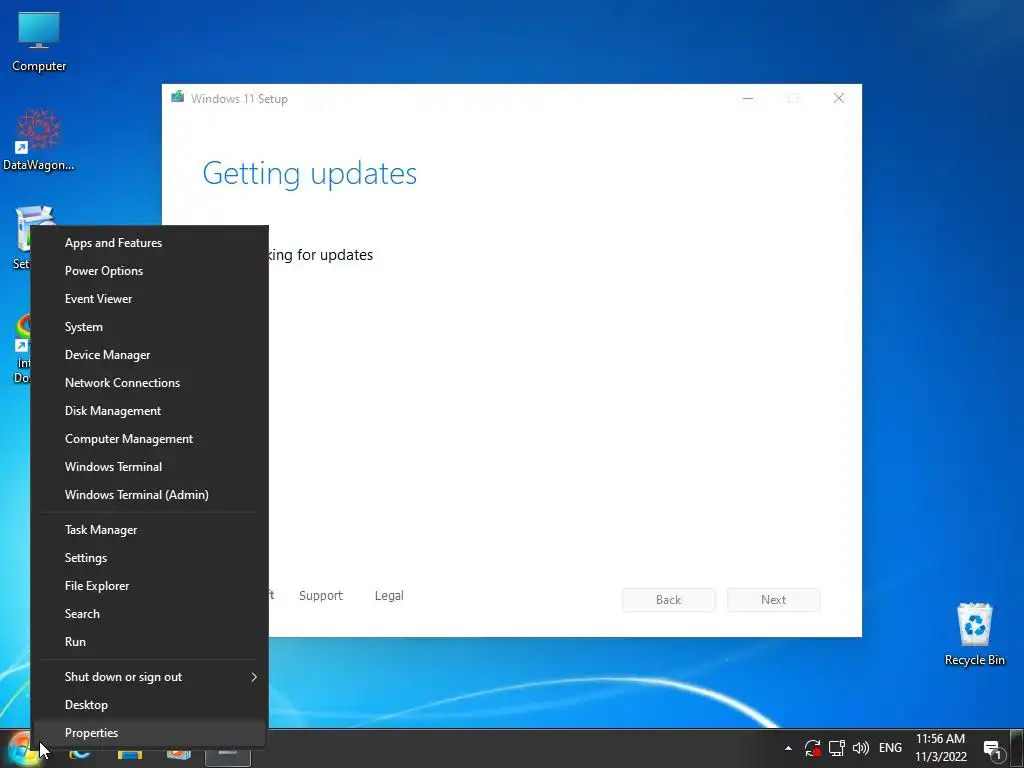The width and height of the screenshot is (1024, 768).
Task: Choose Search in the context menu
Action: pyautogui.click(x=150, y=615)
